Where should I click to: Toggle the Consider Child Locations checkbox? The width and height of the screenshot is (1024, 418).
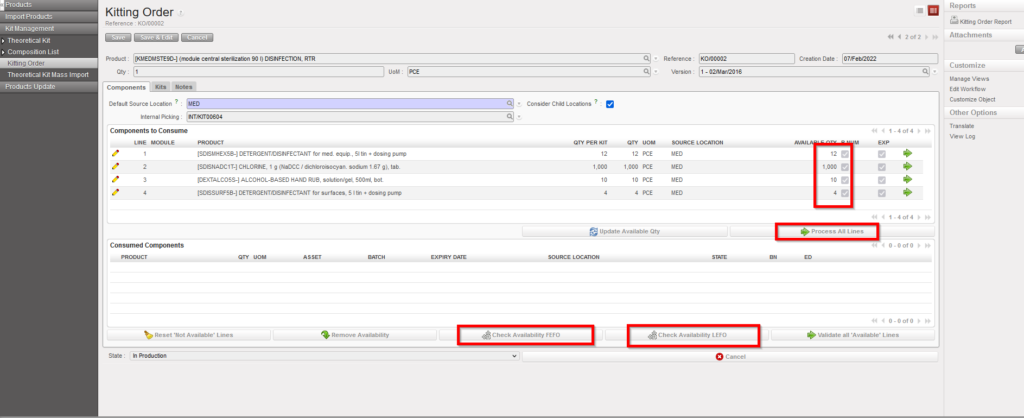[x=609, y=104]
